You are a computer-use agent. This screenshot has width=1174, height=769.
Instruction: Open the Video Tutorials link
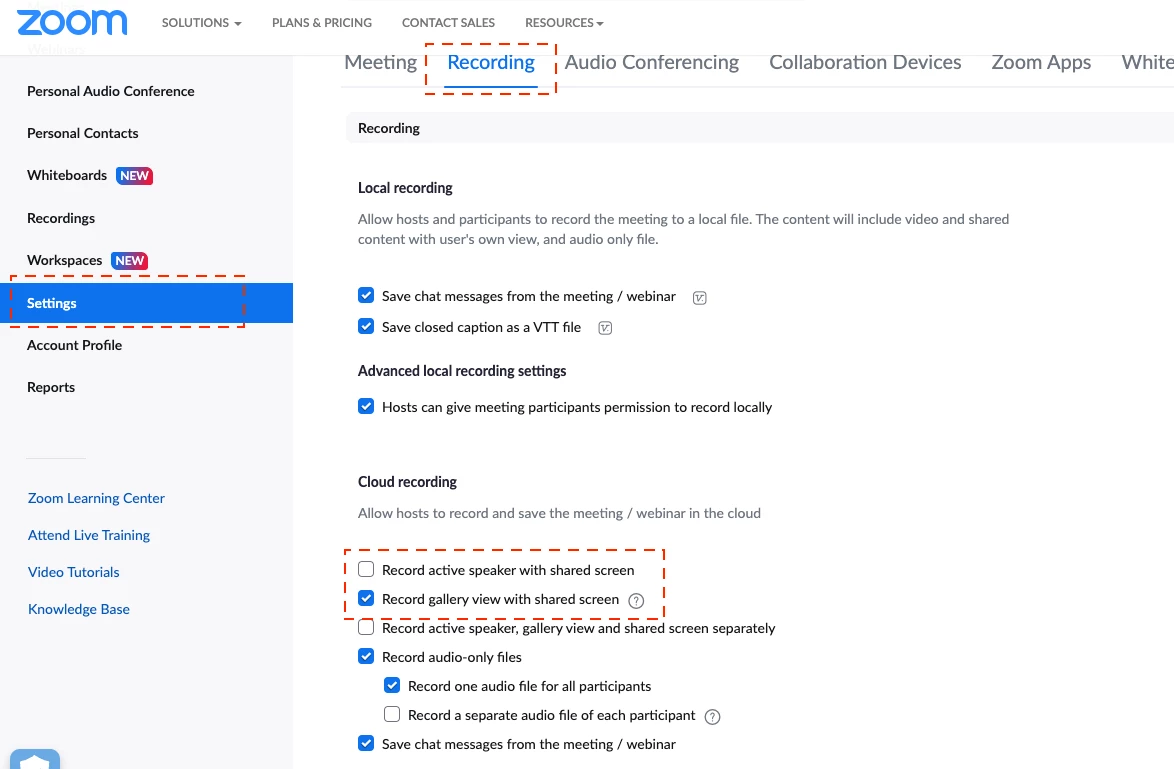pyautogui.click(x=73, y=572)
